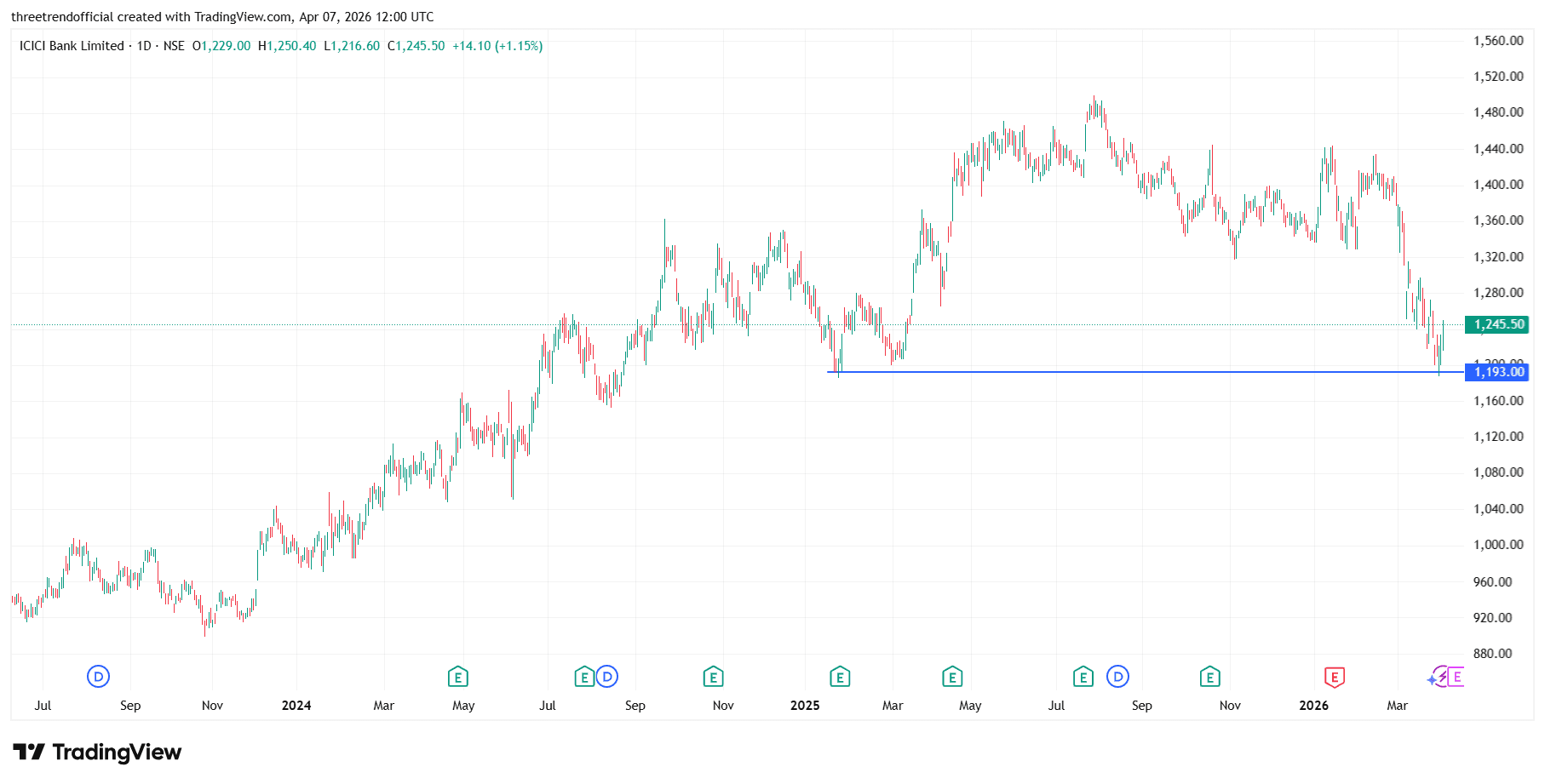The image size is (1545, 784).
Task: Click the earnings marker near May 2025
Action: coord(952,677)
